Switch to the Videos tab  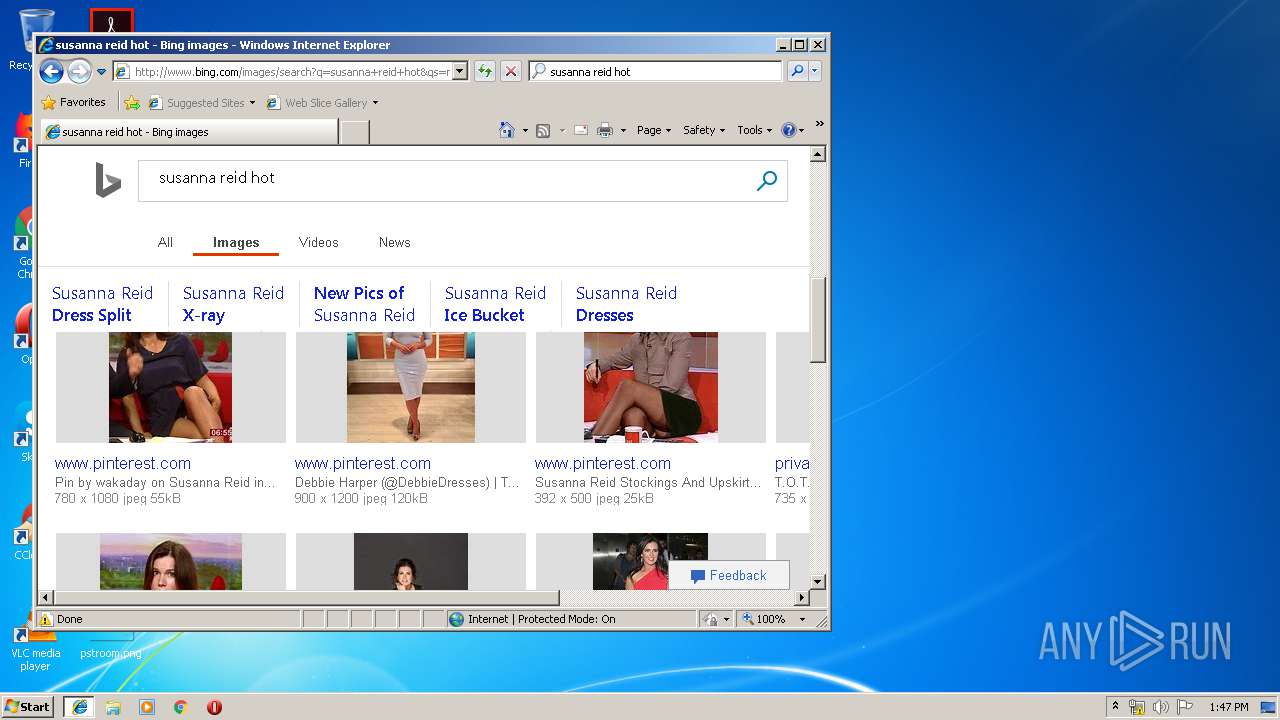click(318, 242)
